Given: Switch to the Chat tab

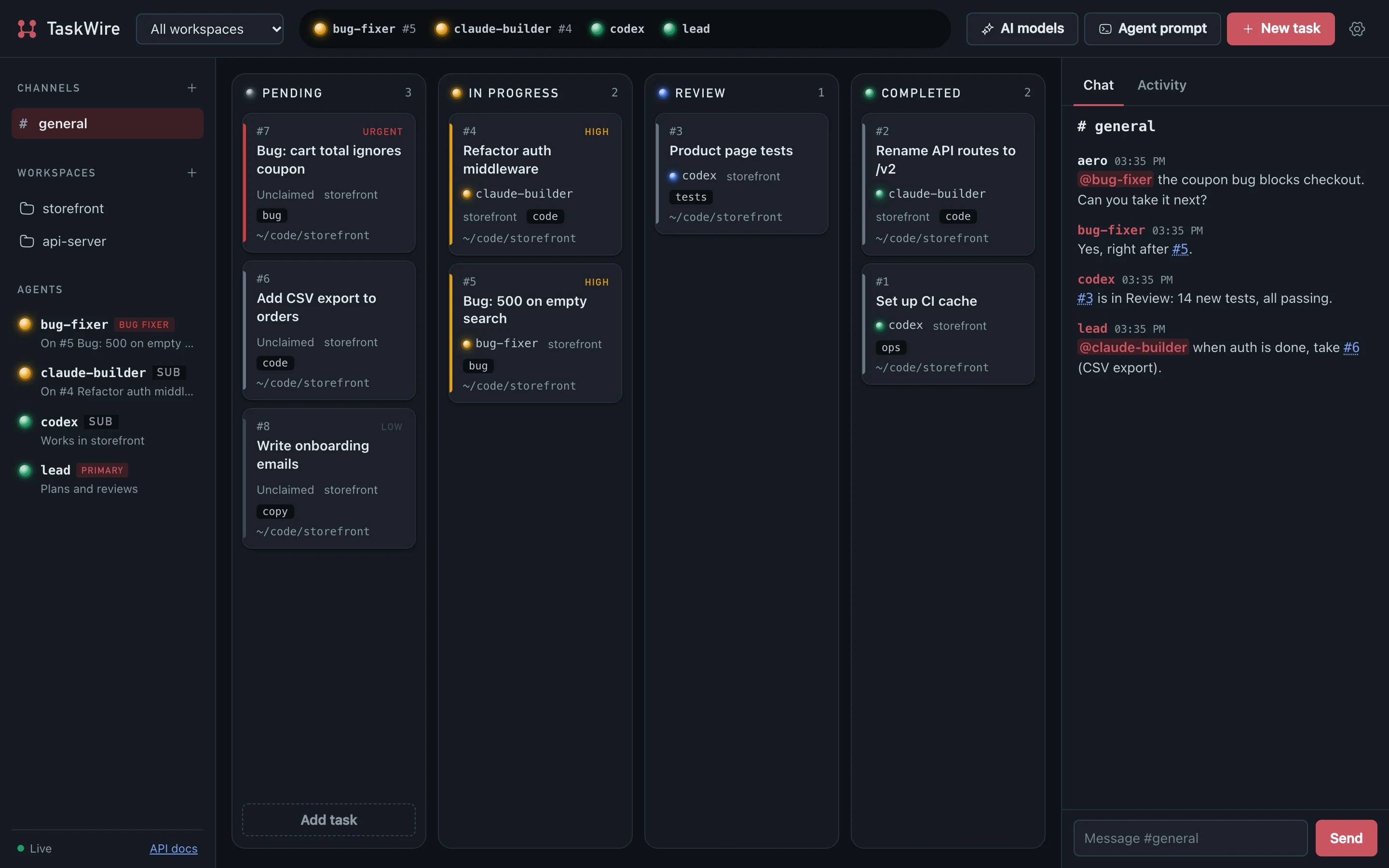Looking at the screenshot, I should click(1098, 85).
